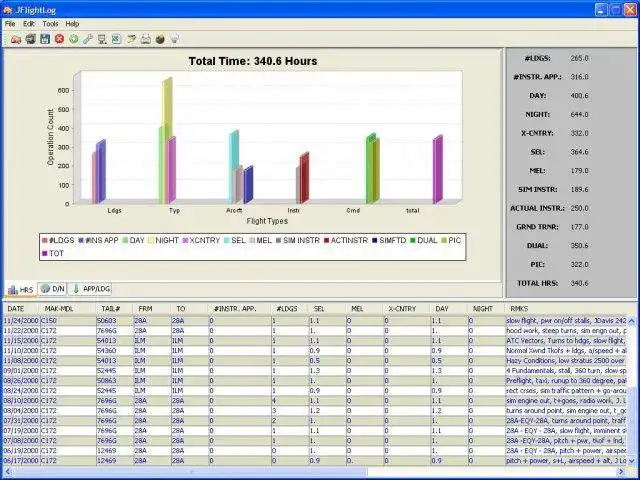
Task: Click the horizontal scrollbar right arrow
Action: (622, 472)
